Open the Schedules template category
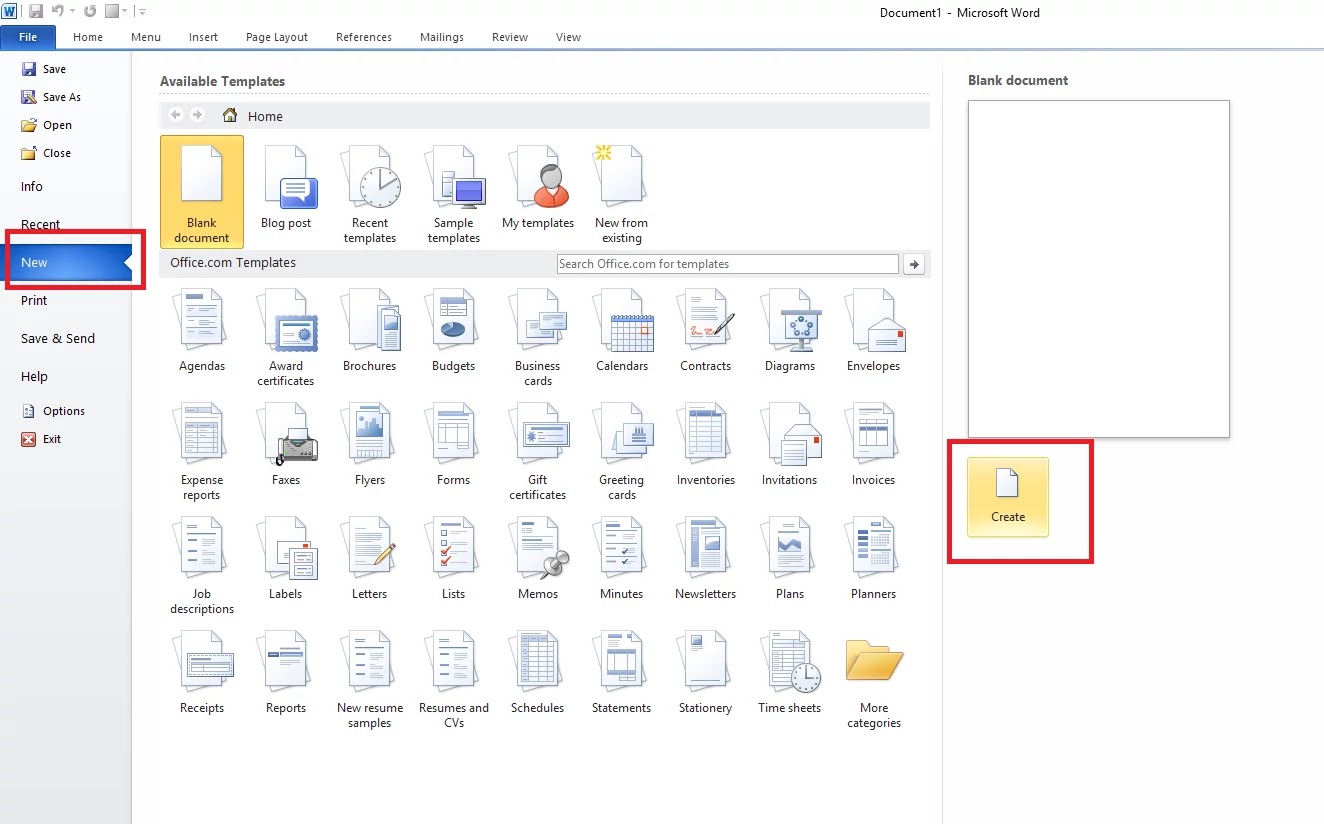This screenshot has height=824, width=1324. (538, 673)
